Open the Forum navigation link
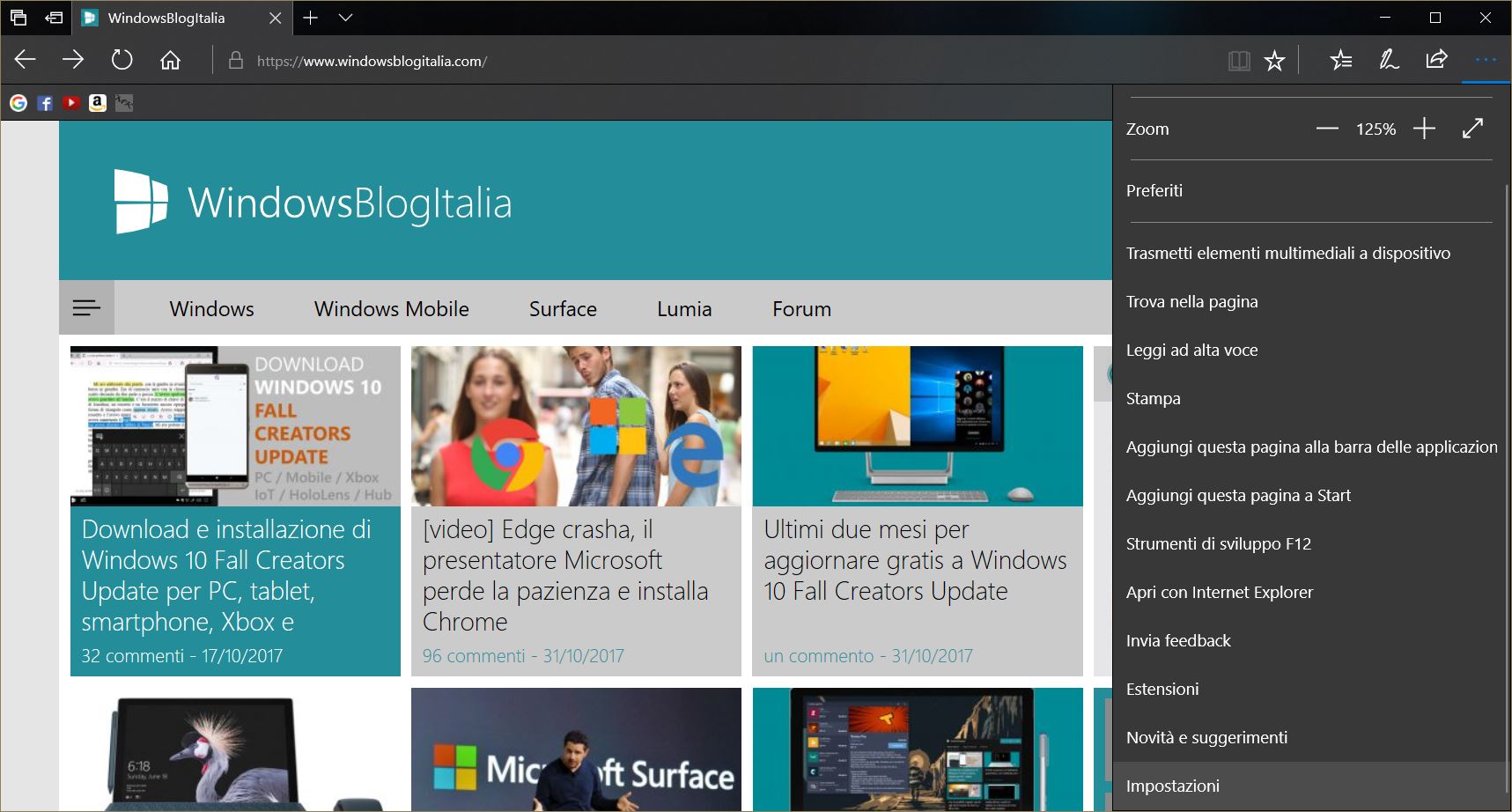 point(801,309)
